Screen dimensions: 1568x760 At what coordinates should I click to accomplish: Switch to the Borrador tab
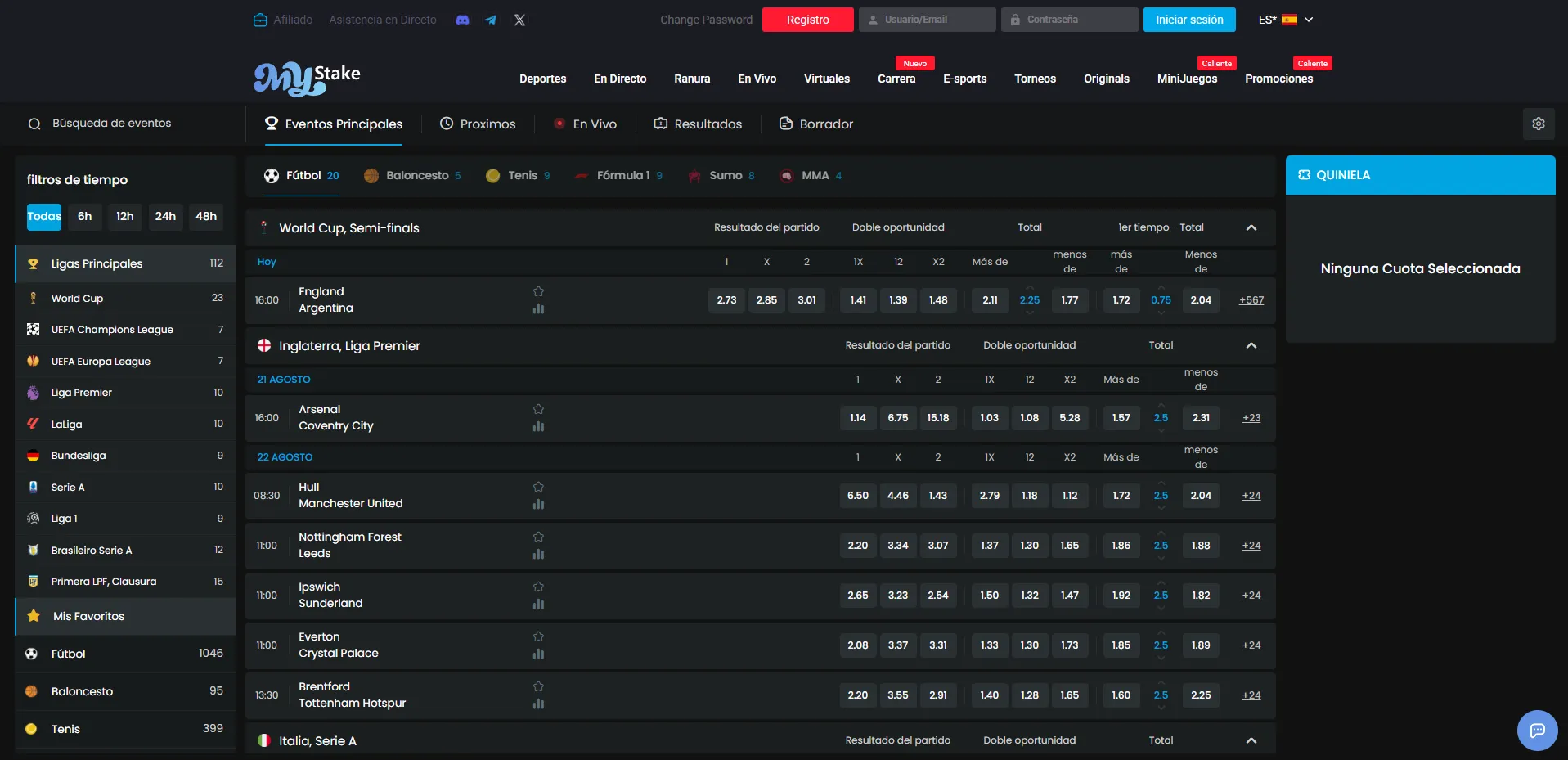815,124
